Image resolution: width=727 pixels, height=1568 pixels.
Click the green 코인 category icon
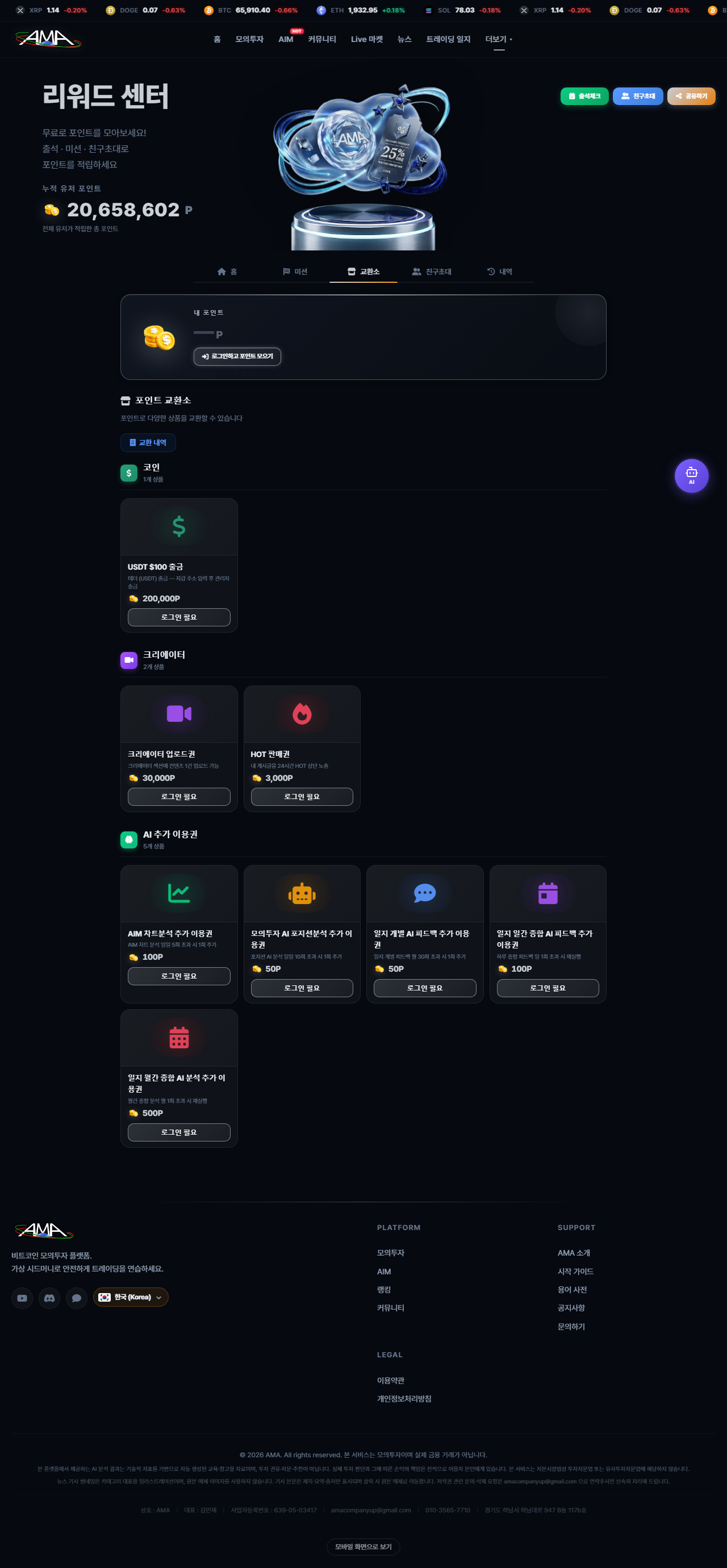tap(129, 473)
